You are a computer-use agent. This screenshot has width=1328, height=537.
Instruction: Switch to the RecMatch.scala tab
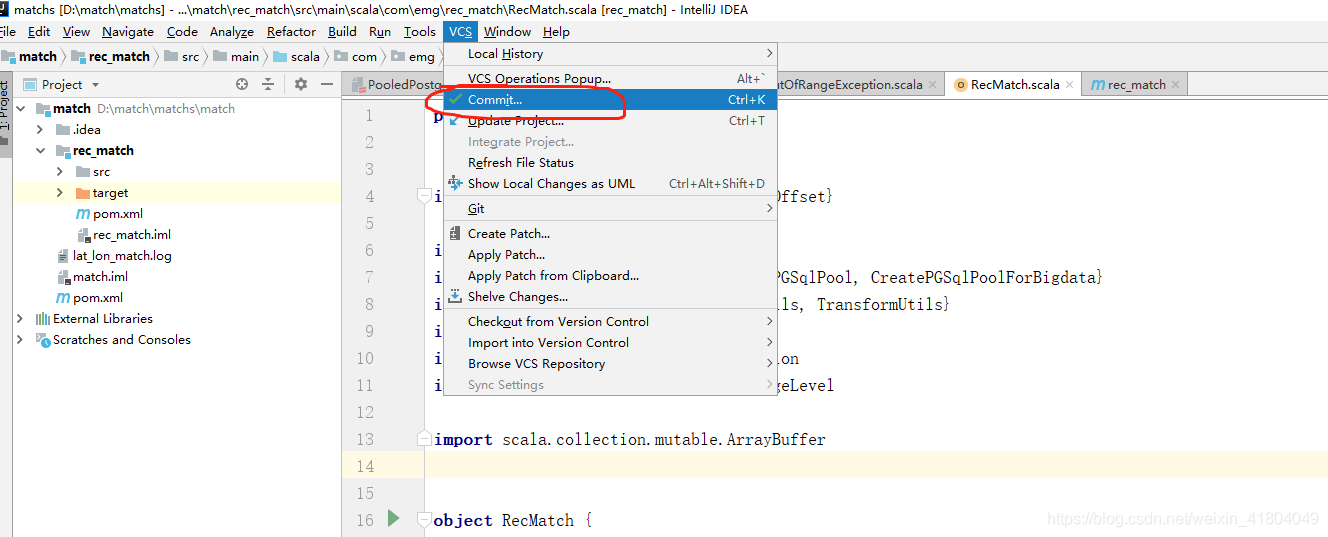point(1014,85)
